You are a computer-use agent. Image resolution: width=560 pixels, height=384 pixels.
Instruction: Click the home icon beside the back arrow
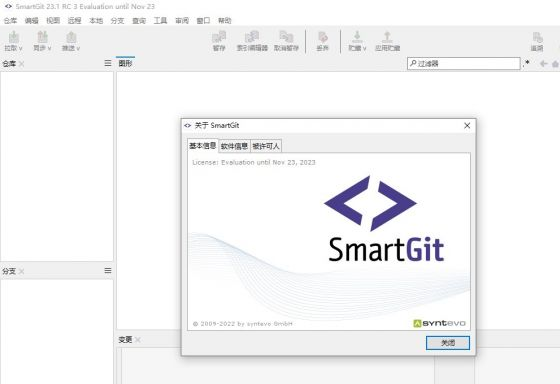click(x=555, y=64)
